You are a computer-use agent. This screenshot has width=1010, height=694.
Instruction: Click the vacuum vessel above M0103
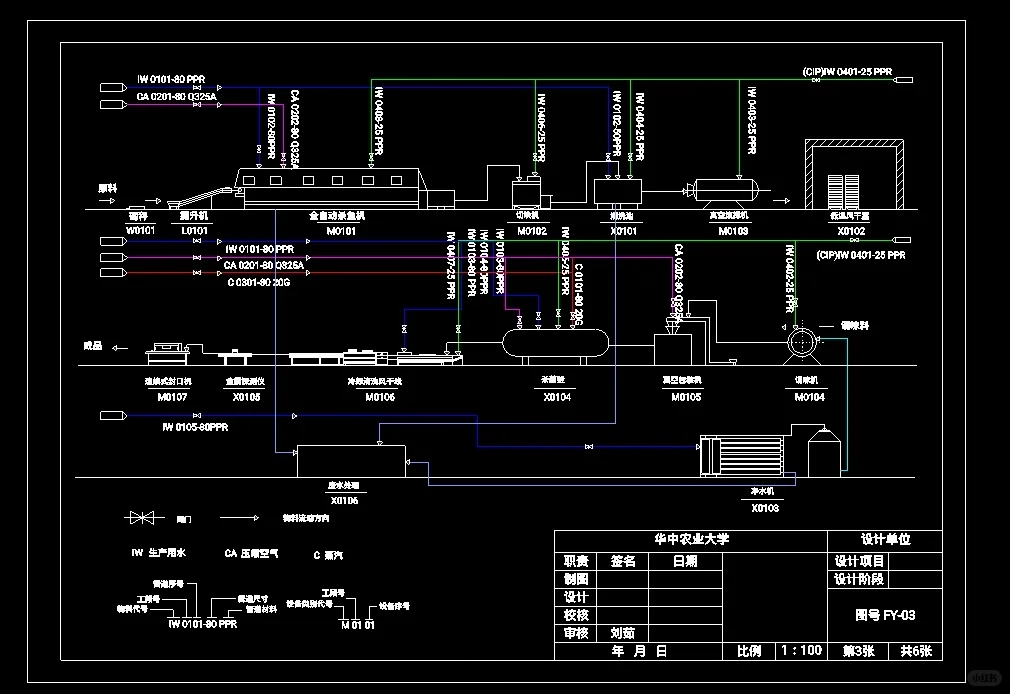click(x=725, y=191)
